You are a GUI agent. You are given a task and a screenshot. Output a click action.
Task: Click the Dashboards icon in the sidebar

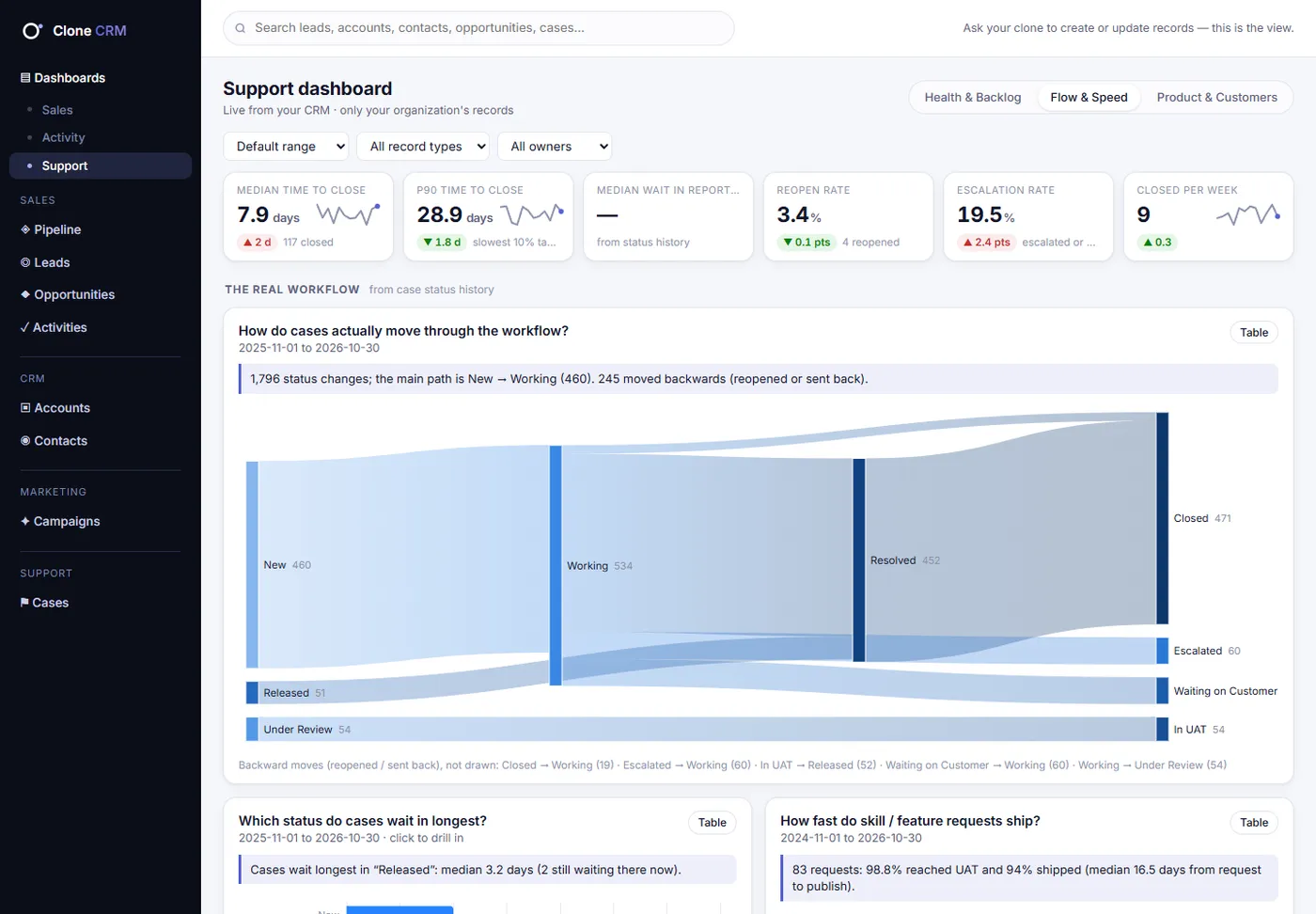[25, 78]
